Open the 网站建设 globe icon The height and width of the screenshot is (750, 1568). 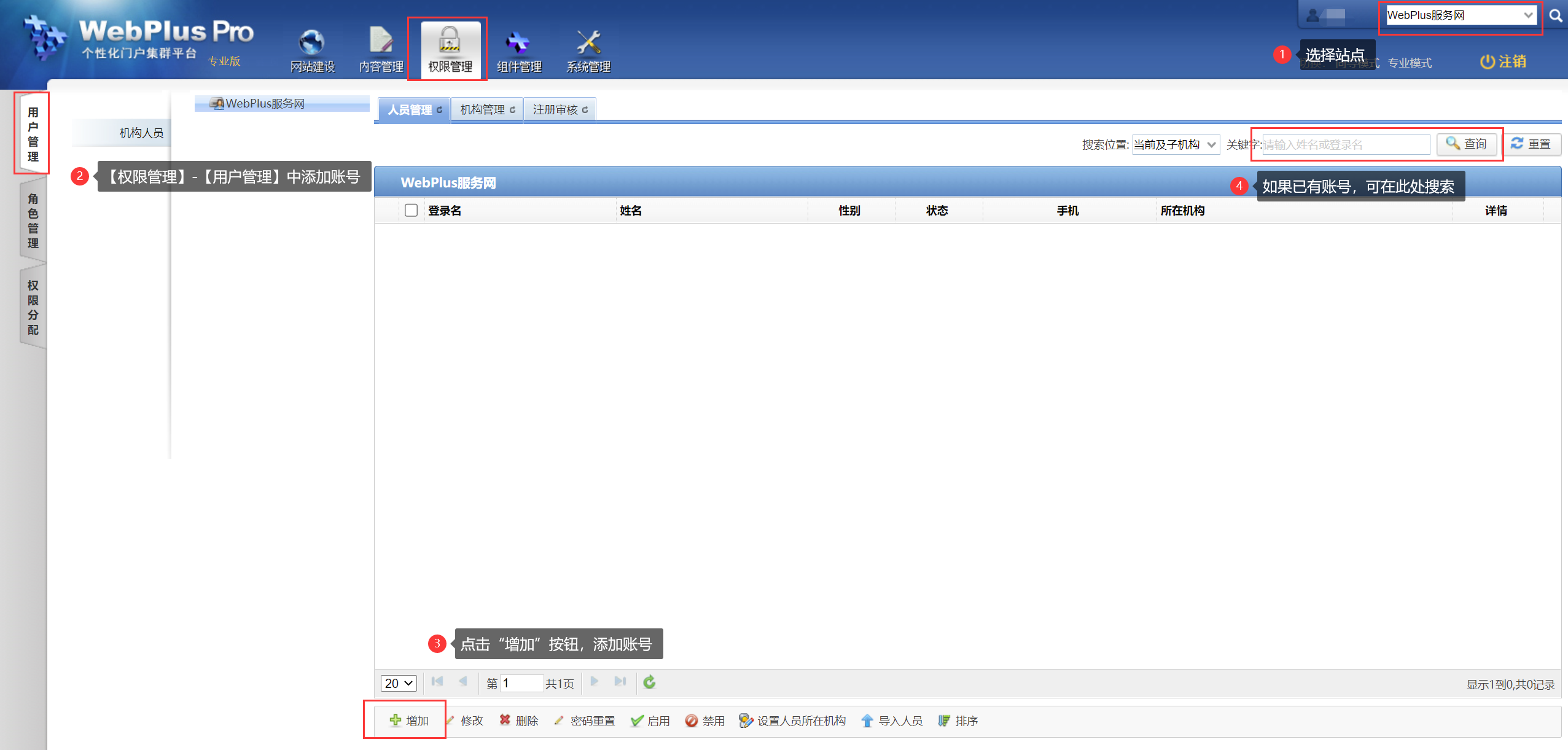(x=312, y=42)
